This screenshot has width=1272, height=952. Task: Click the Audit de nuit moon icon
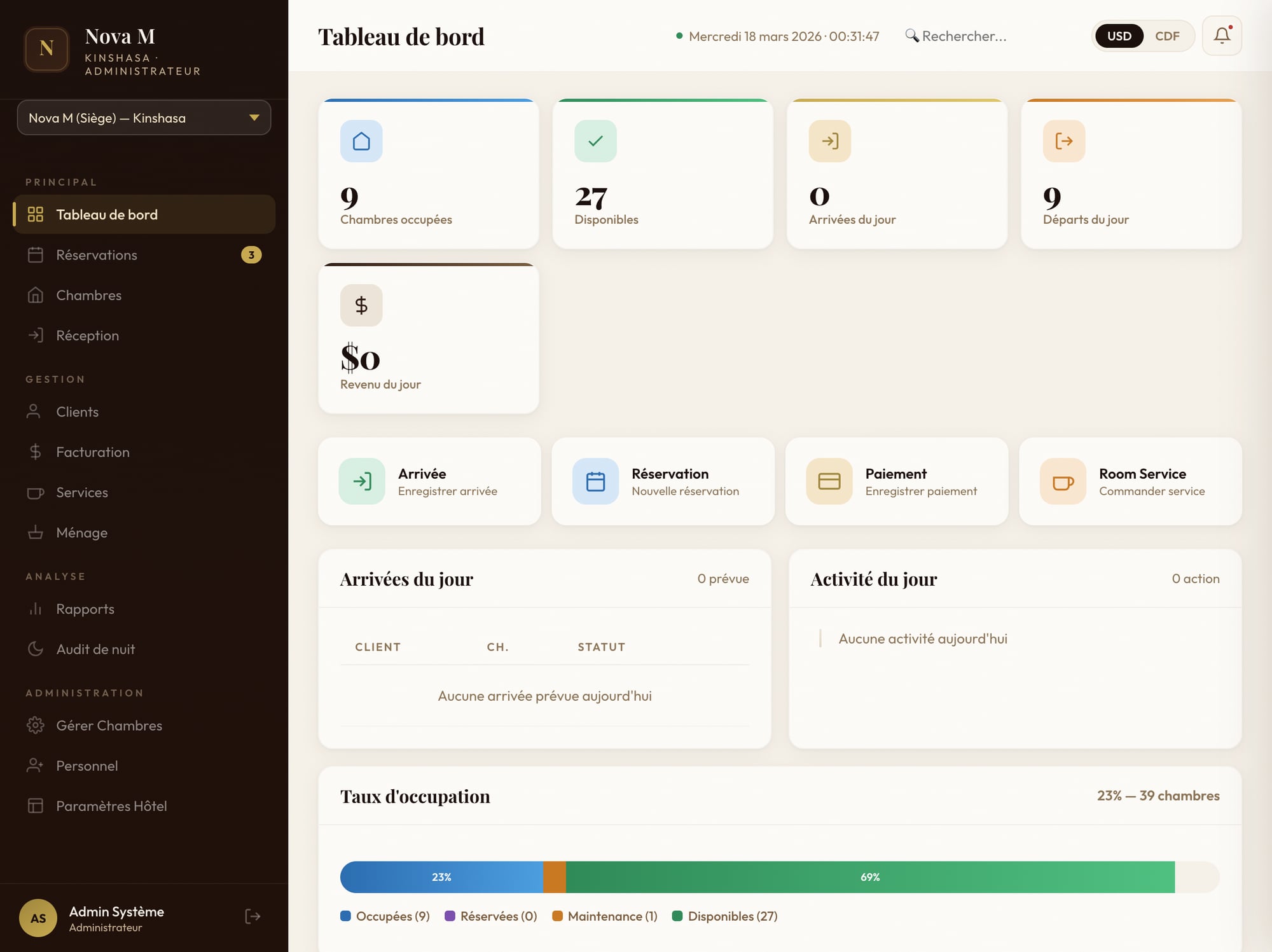(x=36, y=649)
